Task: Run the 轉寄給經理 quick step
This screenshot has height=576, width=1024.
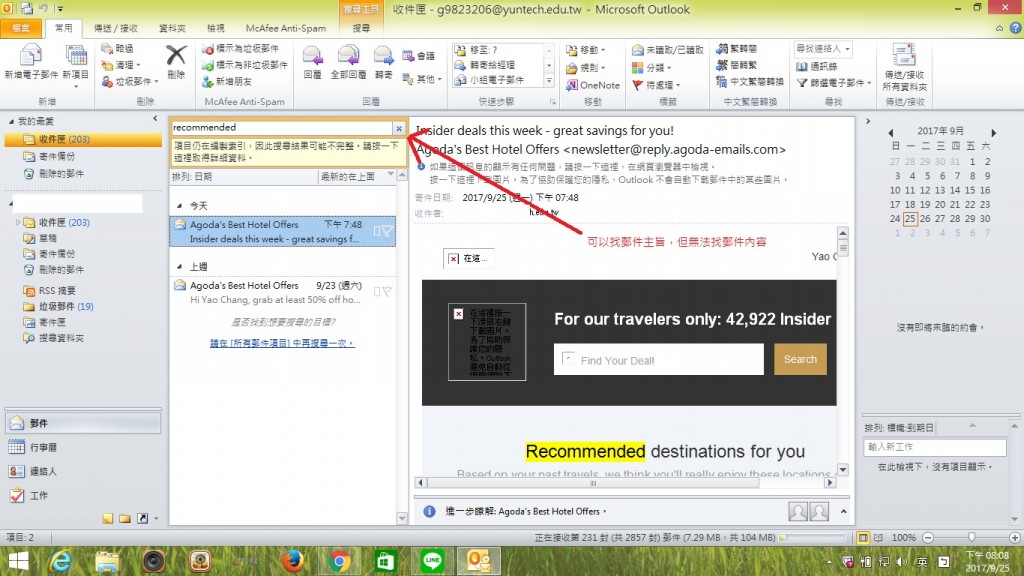Action: (485, 65)
